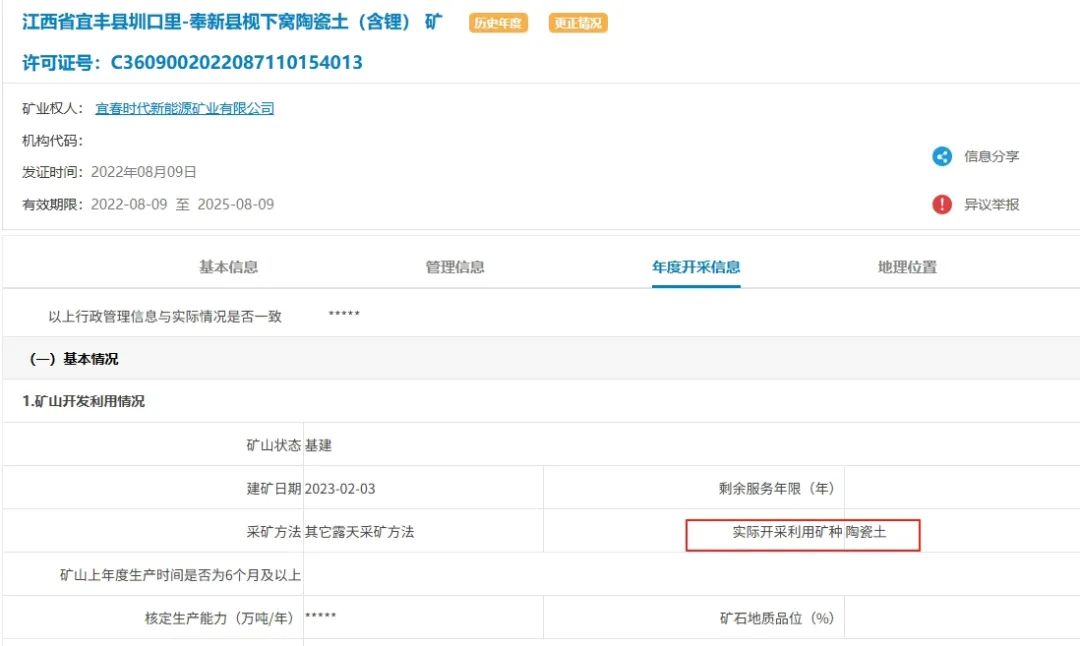The image size is (1080, 646).
Task: Open 宜春时代新能源矿业有限公司 company link
Action: click(x=184, y=109)
